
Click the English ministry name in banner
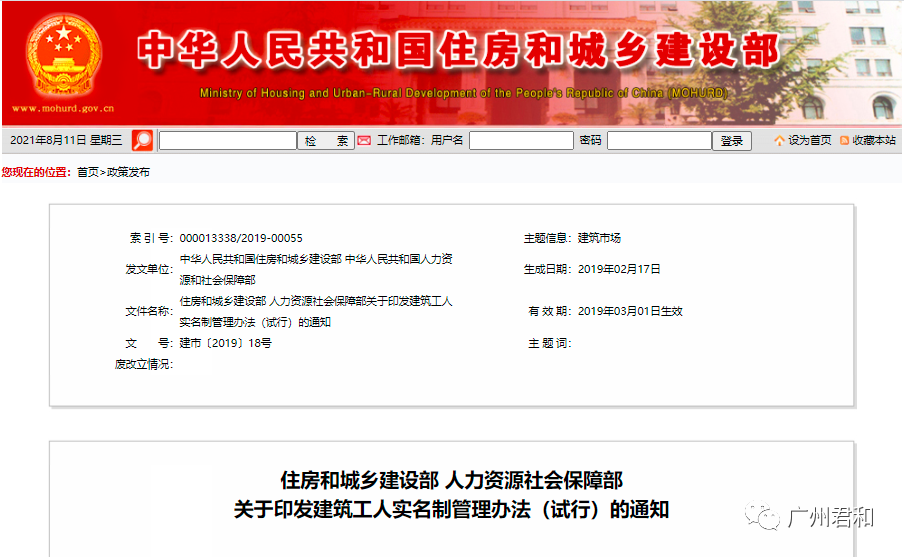click(464, 93)
